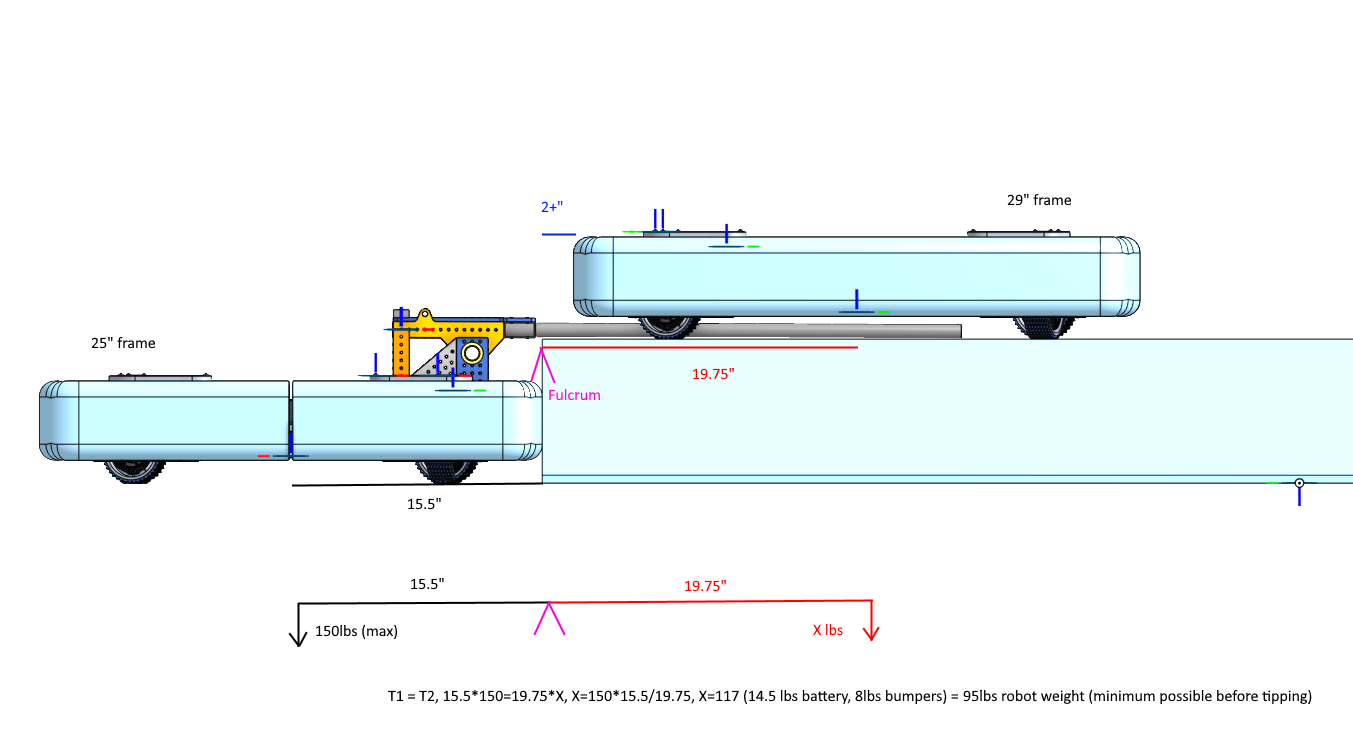Click the "15.5"" text below the lower robot
This screenshot has width=1353, height=742.
pyautogui.click(x=424, y=504)
